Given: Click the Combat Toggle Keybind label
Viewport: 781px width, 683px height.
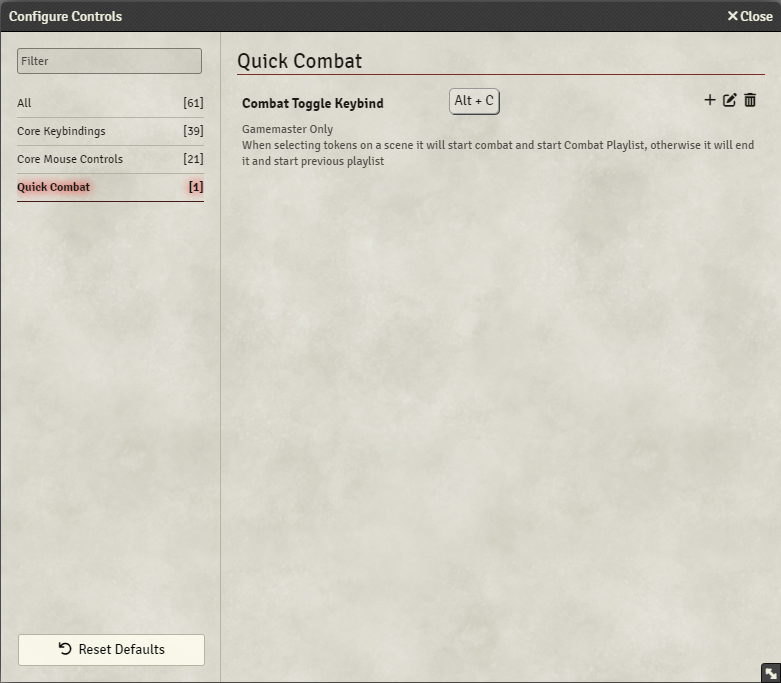Looking at the screenshot, I should pos(313,104).
